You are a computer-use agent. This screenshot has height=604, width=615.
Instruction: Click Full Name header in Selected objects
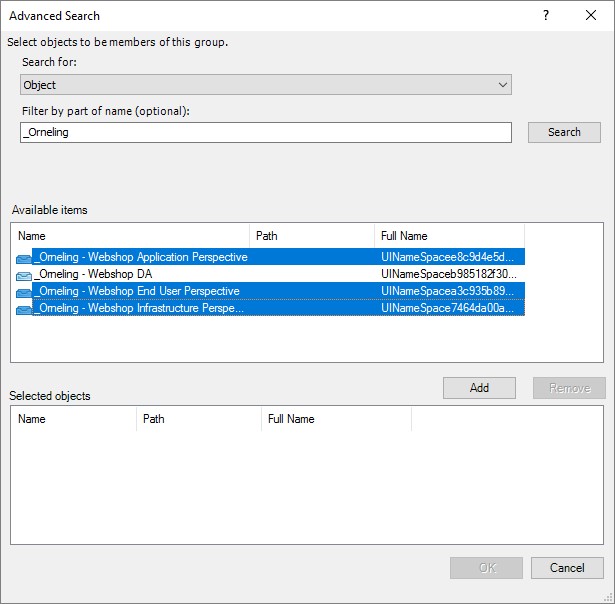pyautogui.click(x=337, y=419)
